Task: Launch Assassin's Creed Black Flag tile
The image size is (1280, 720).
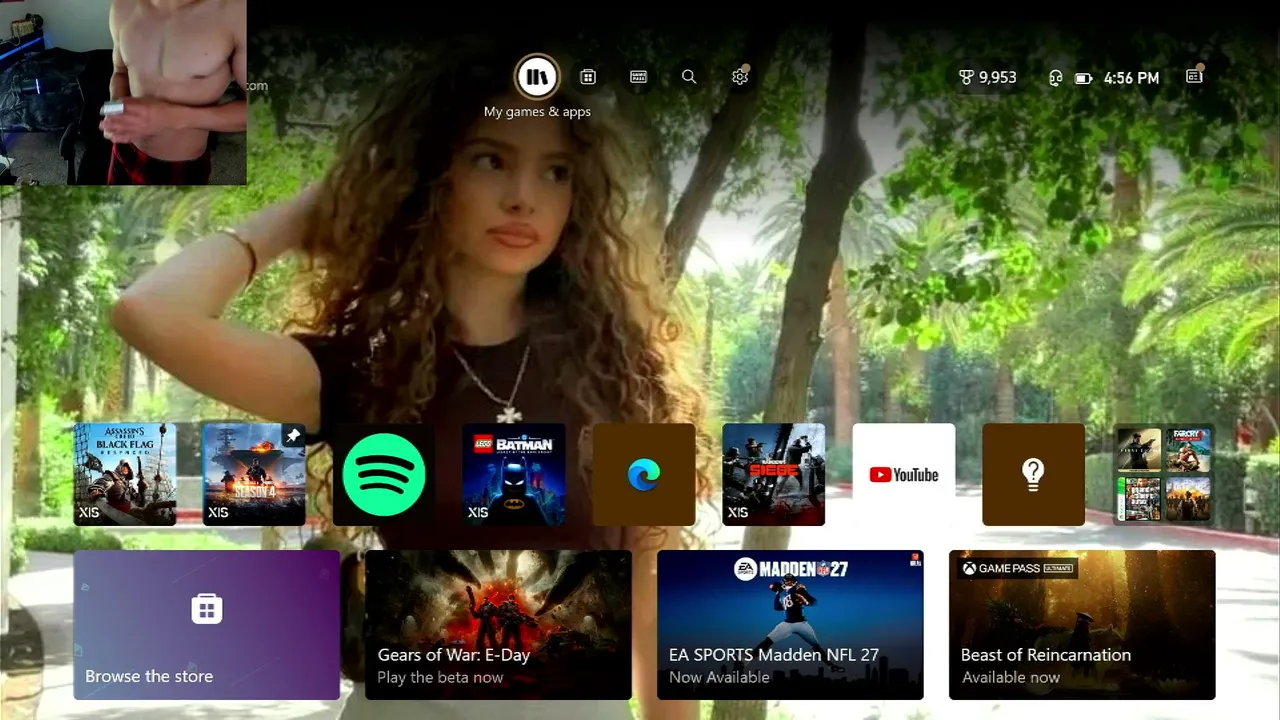Action: click(125, 474)
